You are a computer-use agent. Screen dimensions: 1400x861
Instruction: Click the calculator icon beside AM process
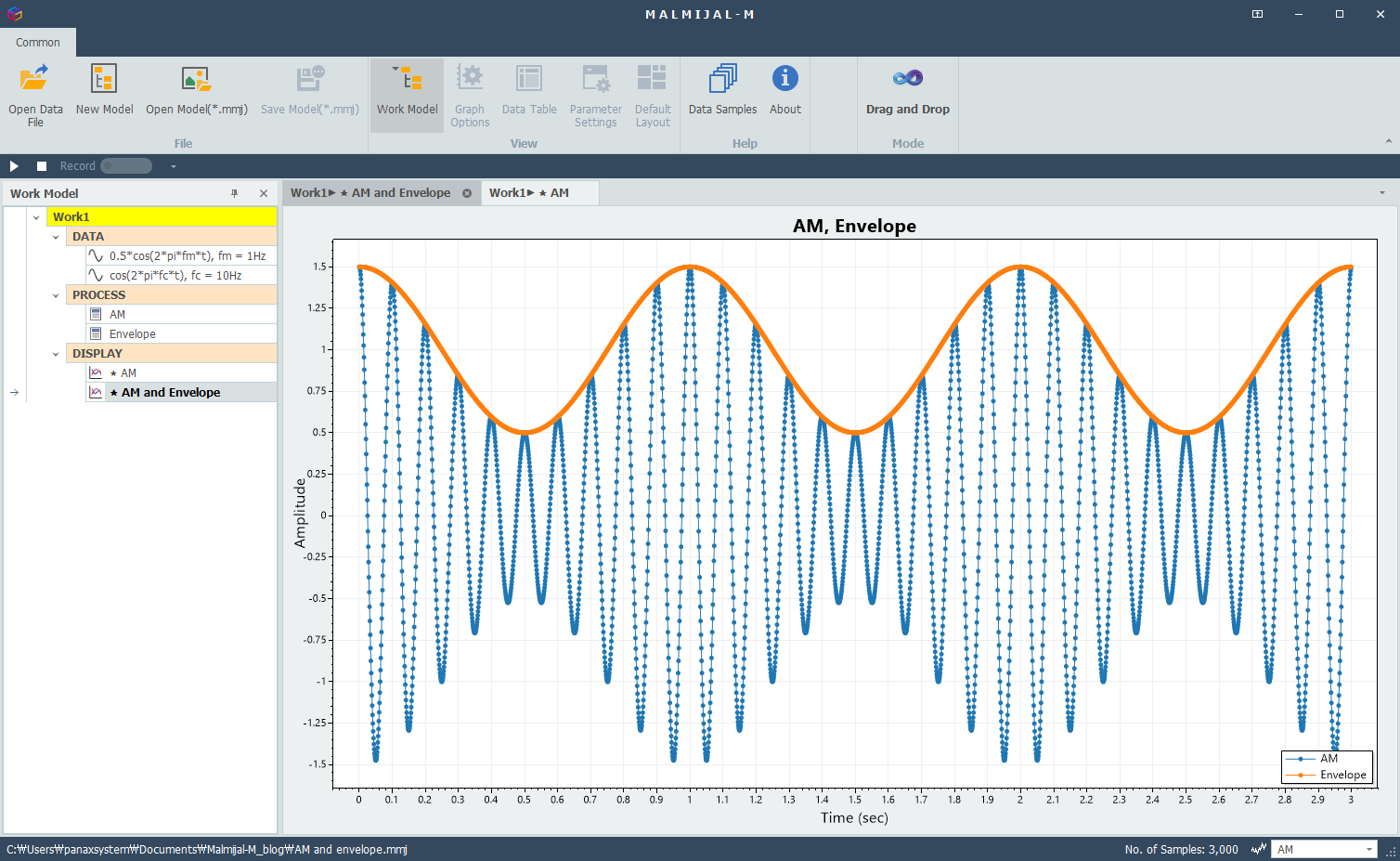(96, 314)
